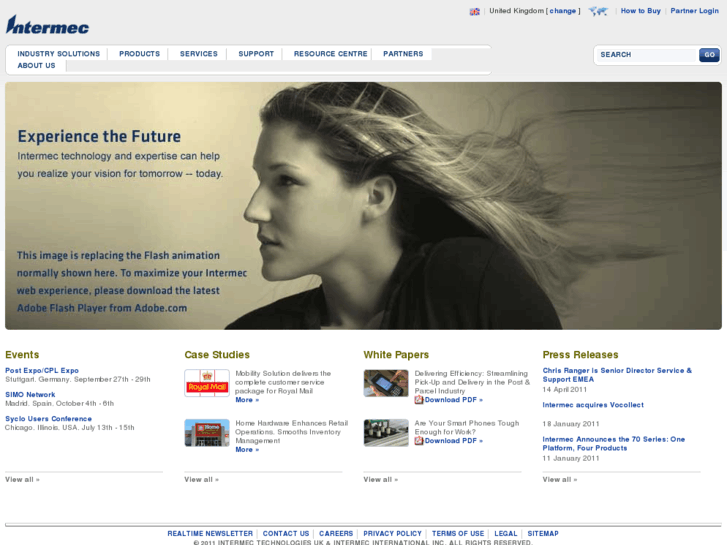Open the SIMO Network event
This screenshot has width=727, height=545.
point(30,395)
